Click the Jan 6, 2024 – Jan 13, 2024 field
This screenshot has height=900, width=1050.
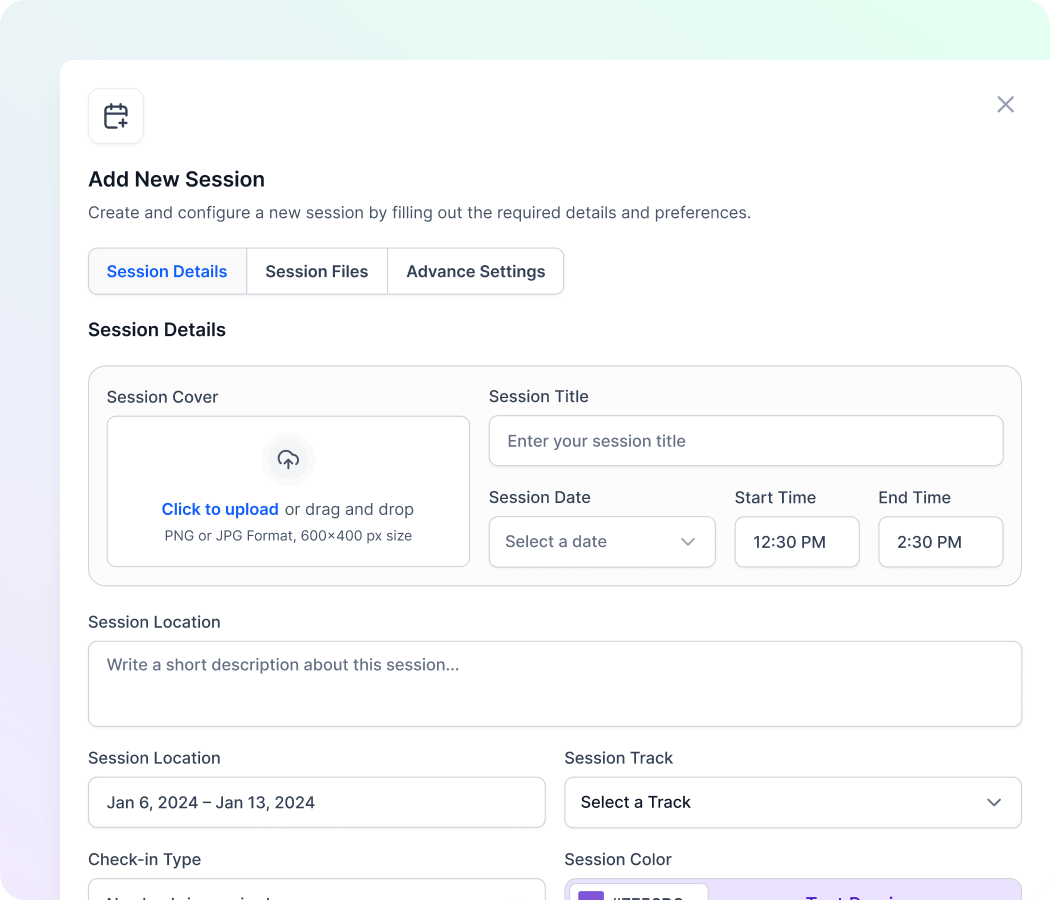317,802
